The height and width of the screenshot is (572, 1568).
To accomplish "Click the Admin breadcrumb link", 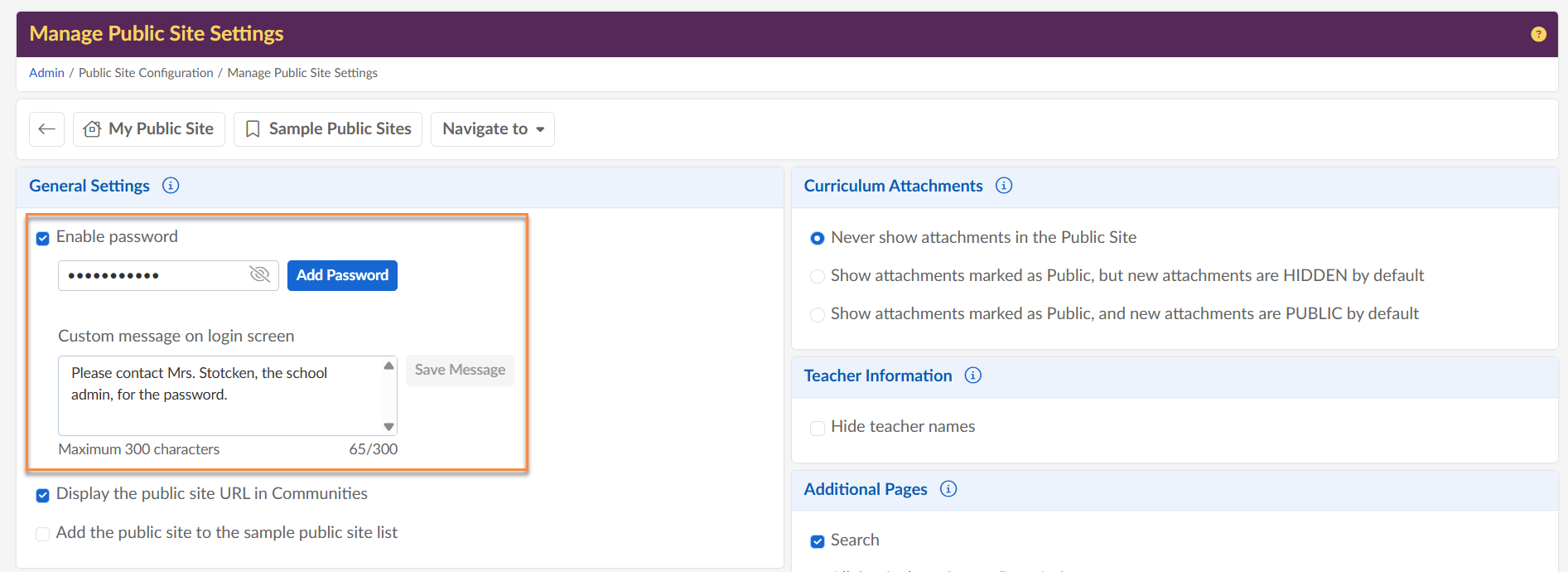I will tap(46, 73).
